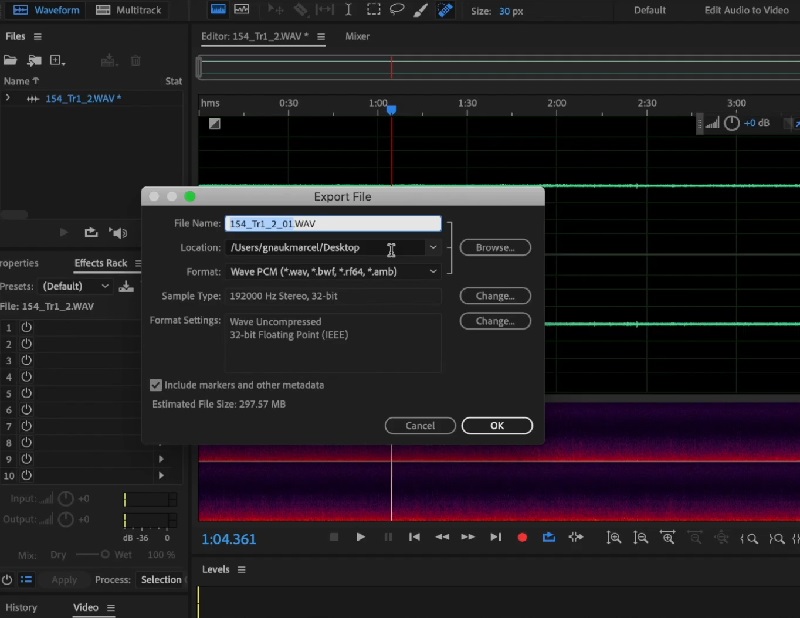This screenshot has height=618, width=800.
Task: Click the Rewind button
Action: (x=442, y=537)
